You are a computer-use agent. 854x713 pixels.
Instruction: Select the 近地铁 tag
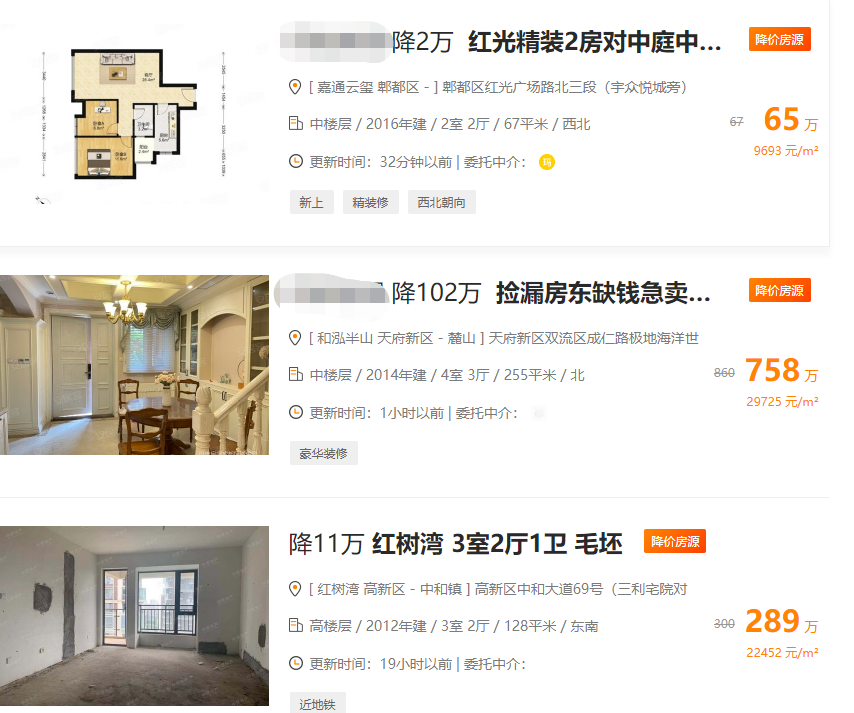tap(318, 704)
